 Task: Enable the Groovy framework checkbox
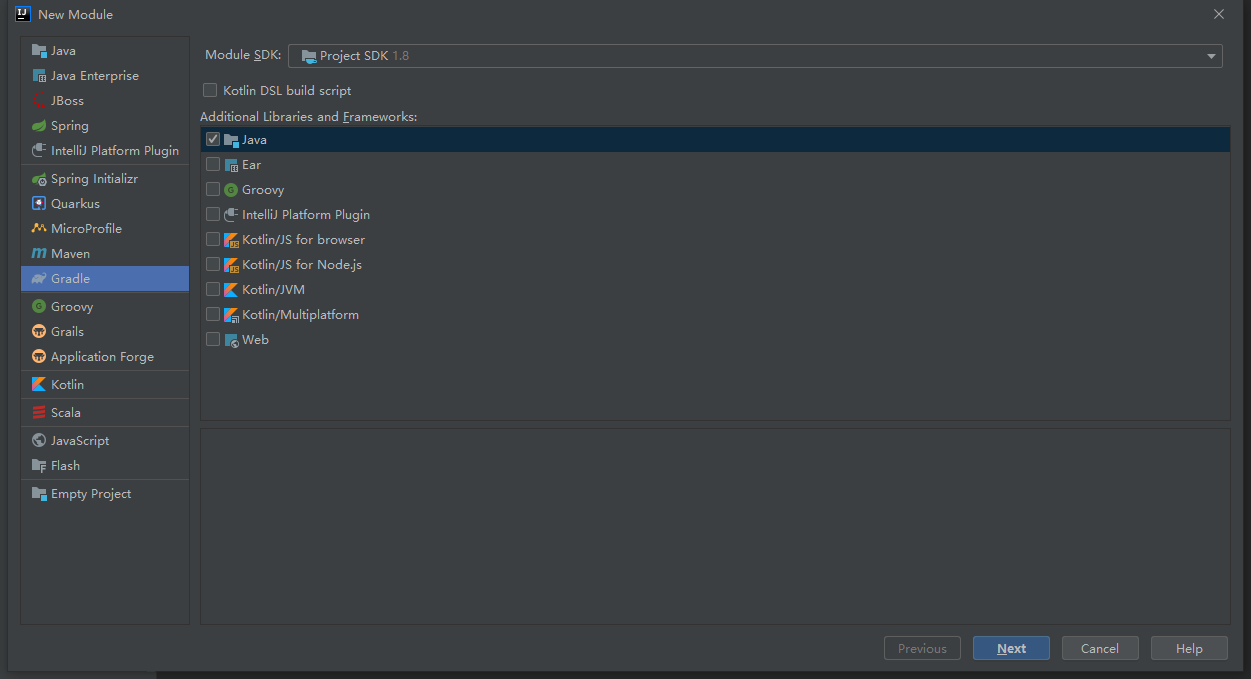213,189
